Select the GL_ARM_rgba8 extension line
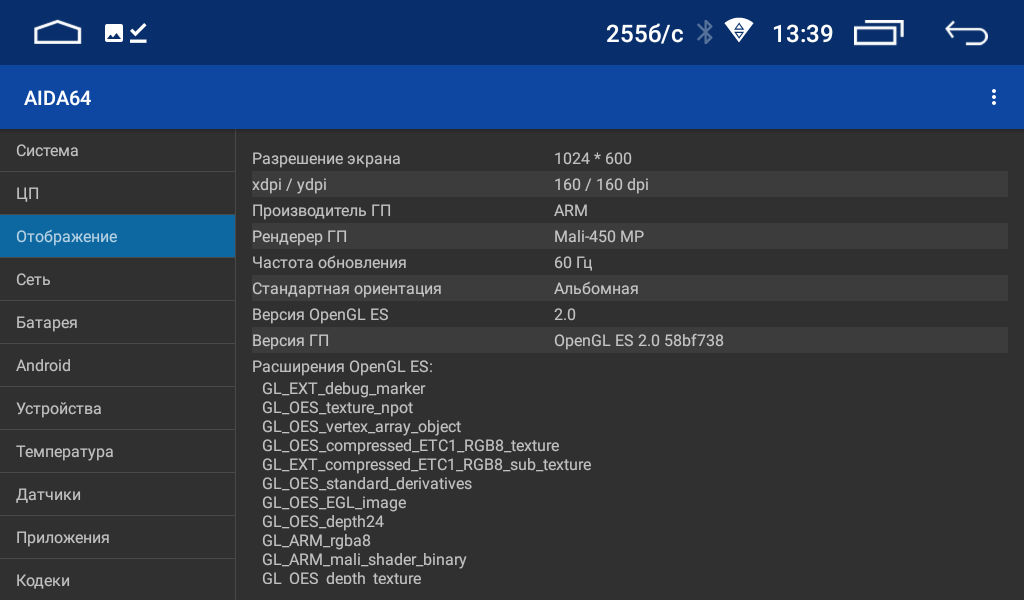Screen dimensions: 1024x600 pyautogui.click(x=316, y=541)
